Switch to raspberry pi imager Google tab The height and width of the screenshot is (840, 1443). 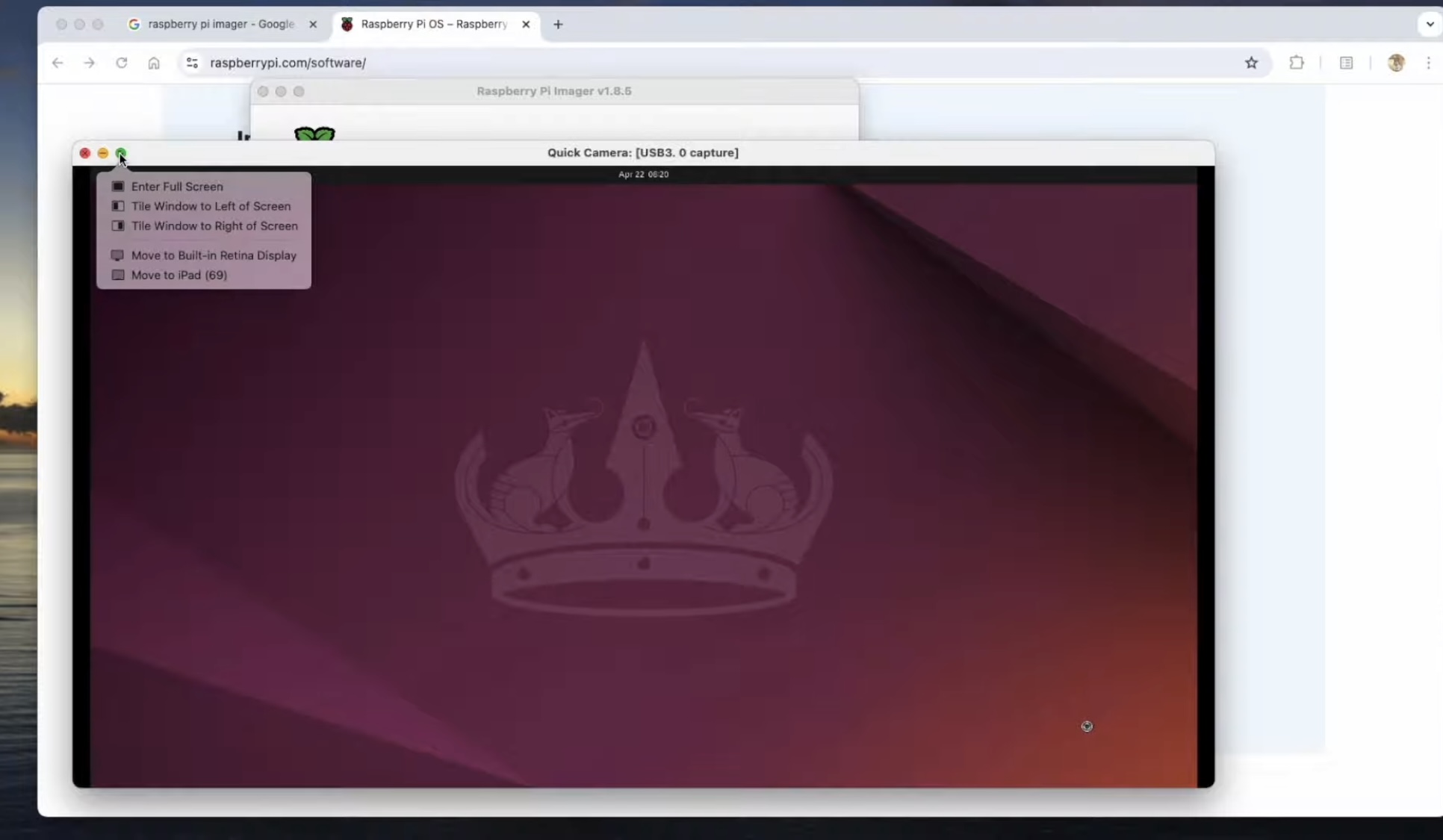[x=220, y=24]
